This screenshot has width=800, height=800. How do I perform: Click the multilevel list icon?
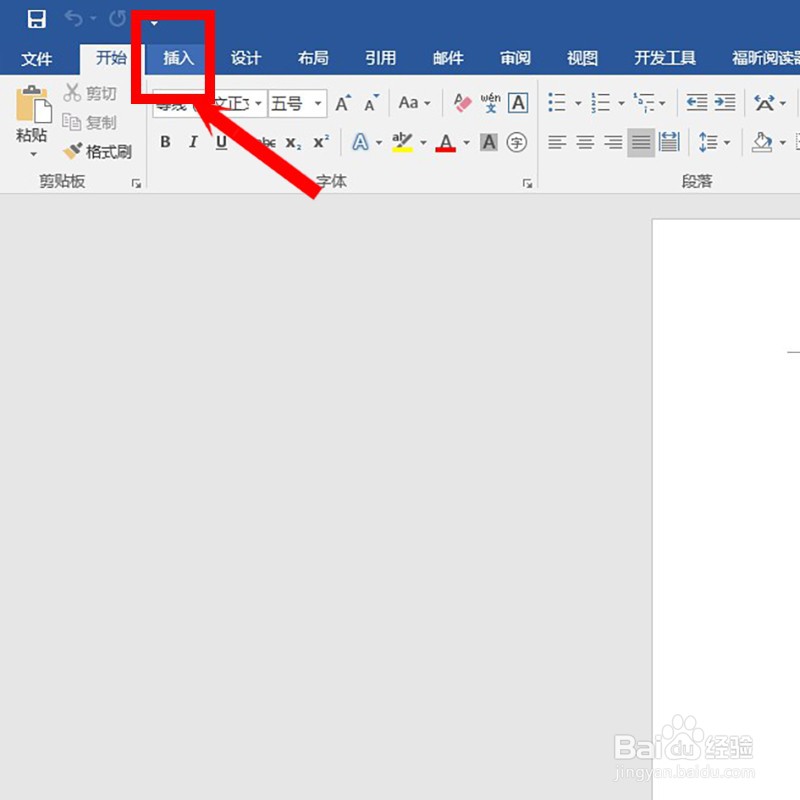click(644, 103)
